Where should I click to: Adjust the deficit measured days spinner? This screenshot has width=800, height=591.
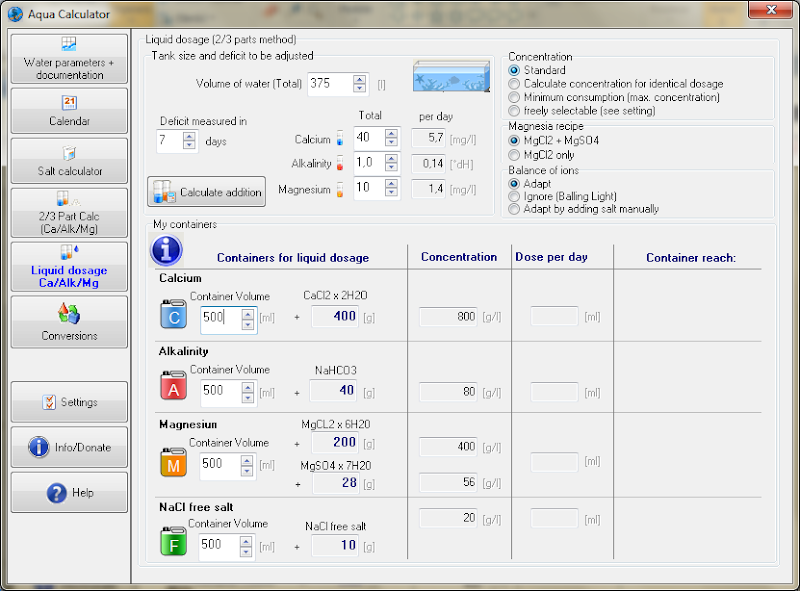[189, 141]
